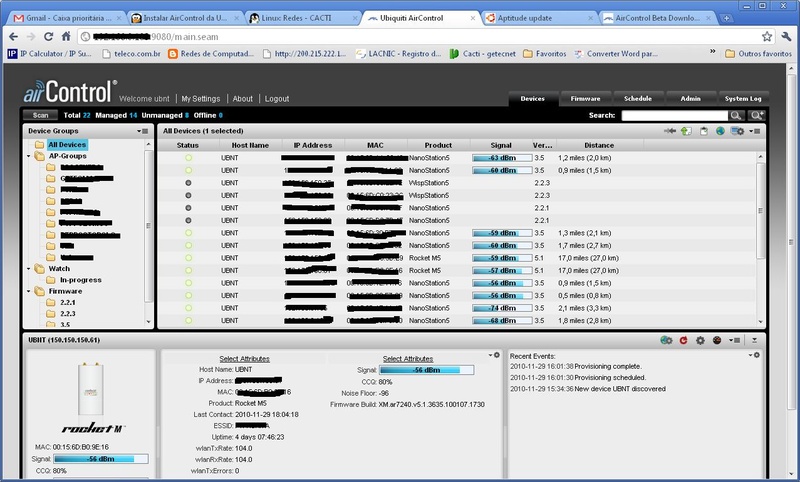Click the globe icon in device list toolbar

(x=720, y=131)
